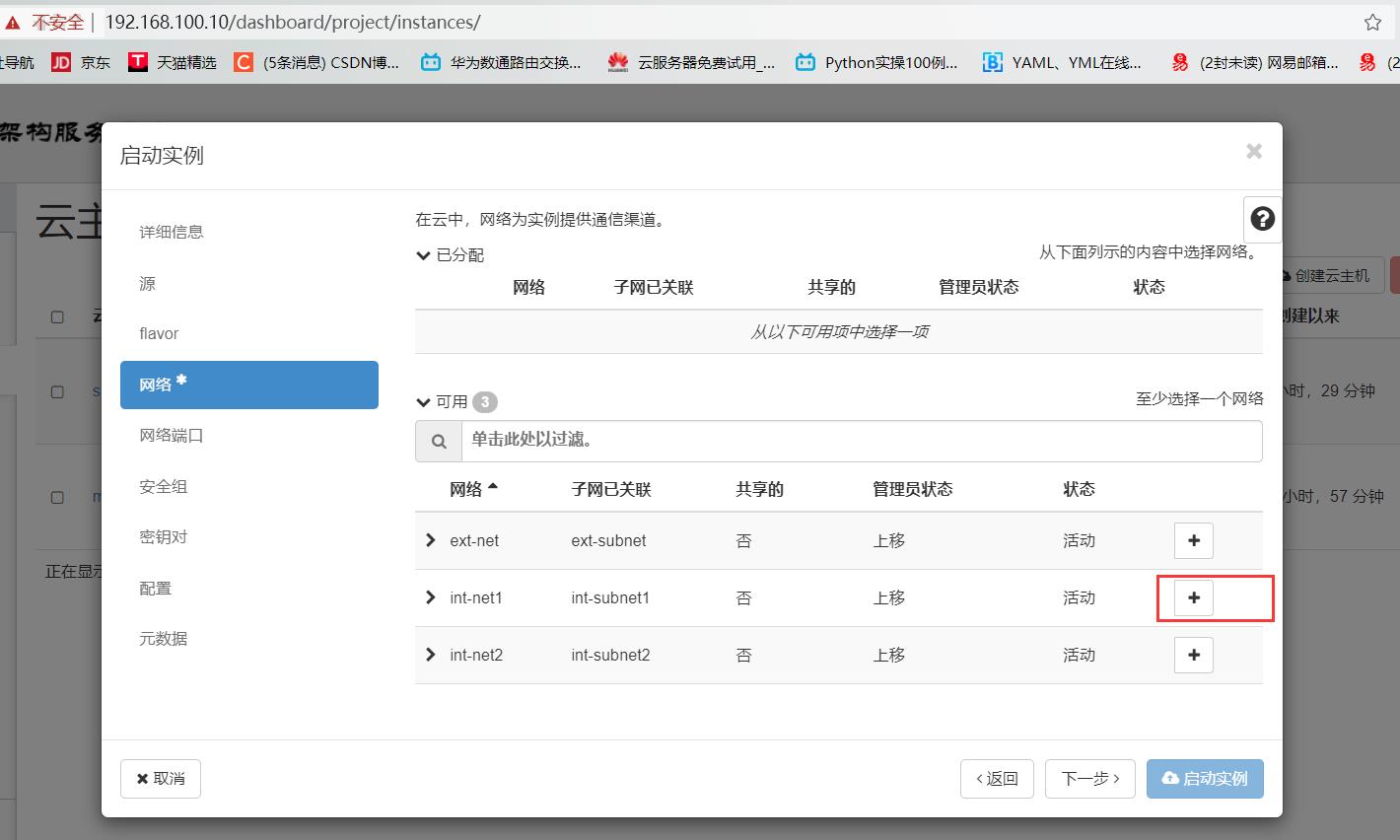The height and width of the screenshot is (840, 1400).
Task: Click the filter search magnifier icon
Action: 439,442
